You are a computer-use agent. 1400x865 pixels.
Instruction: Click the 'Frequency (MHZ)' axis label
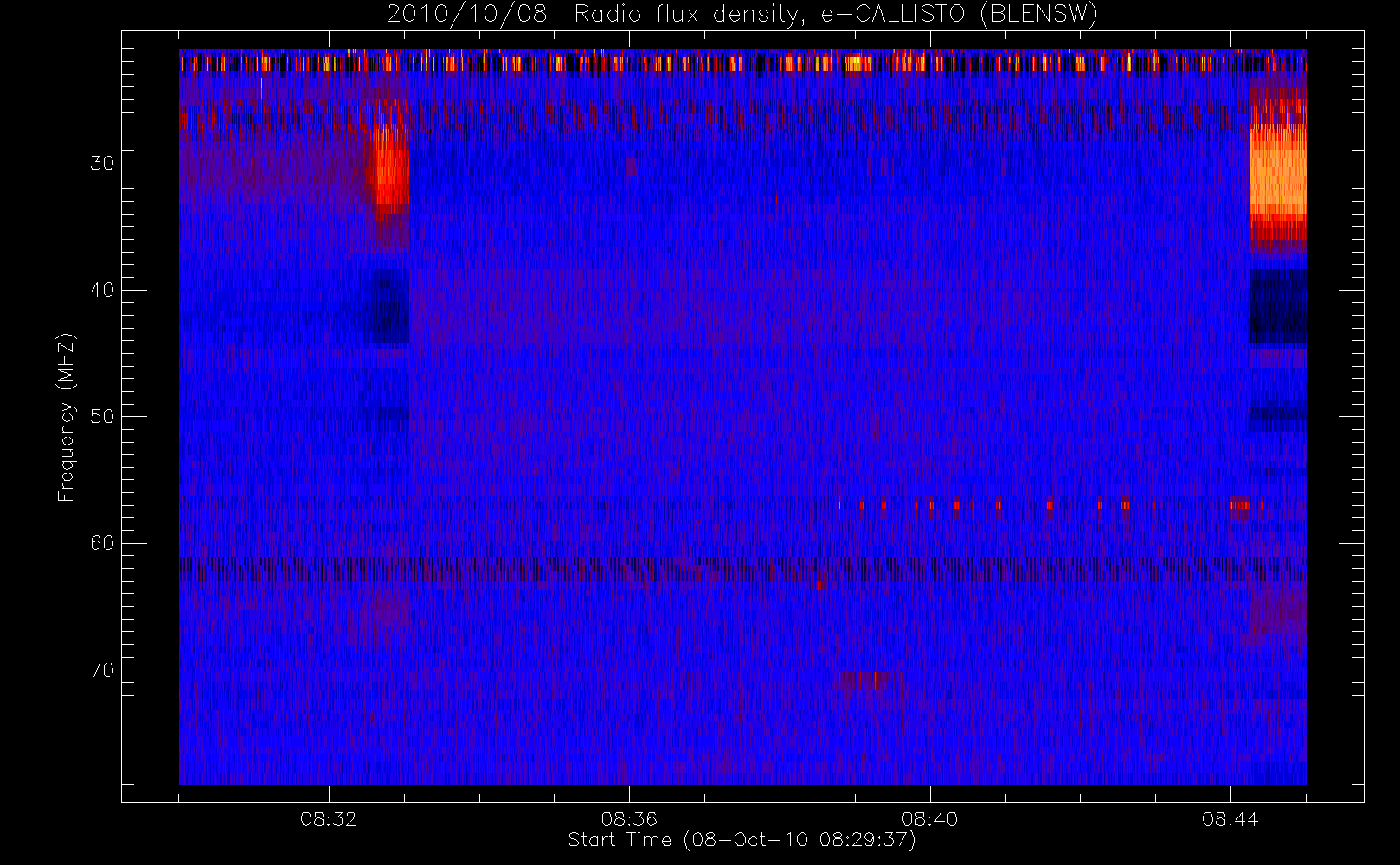(x=66, y=417)
